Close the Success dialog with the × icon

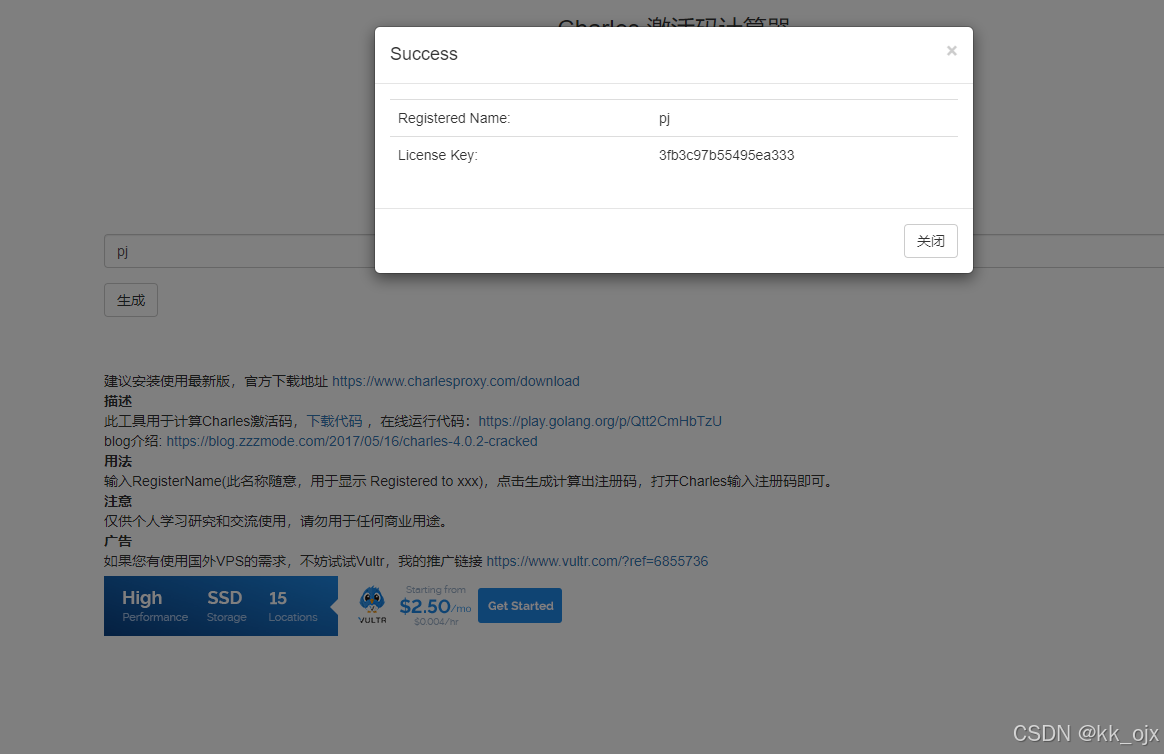[x=951, y=50]
